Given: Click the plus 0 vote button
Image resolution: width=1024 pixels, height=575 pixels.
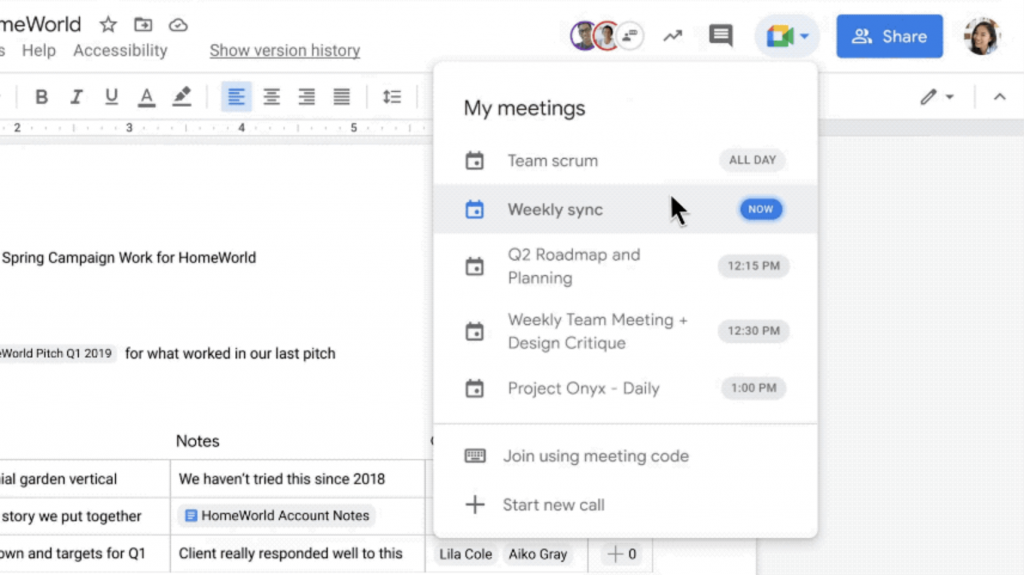Looking at the screenshot, I should point(622,554).
